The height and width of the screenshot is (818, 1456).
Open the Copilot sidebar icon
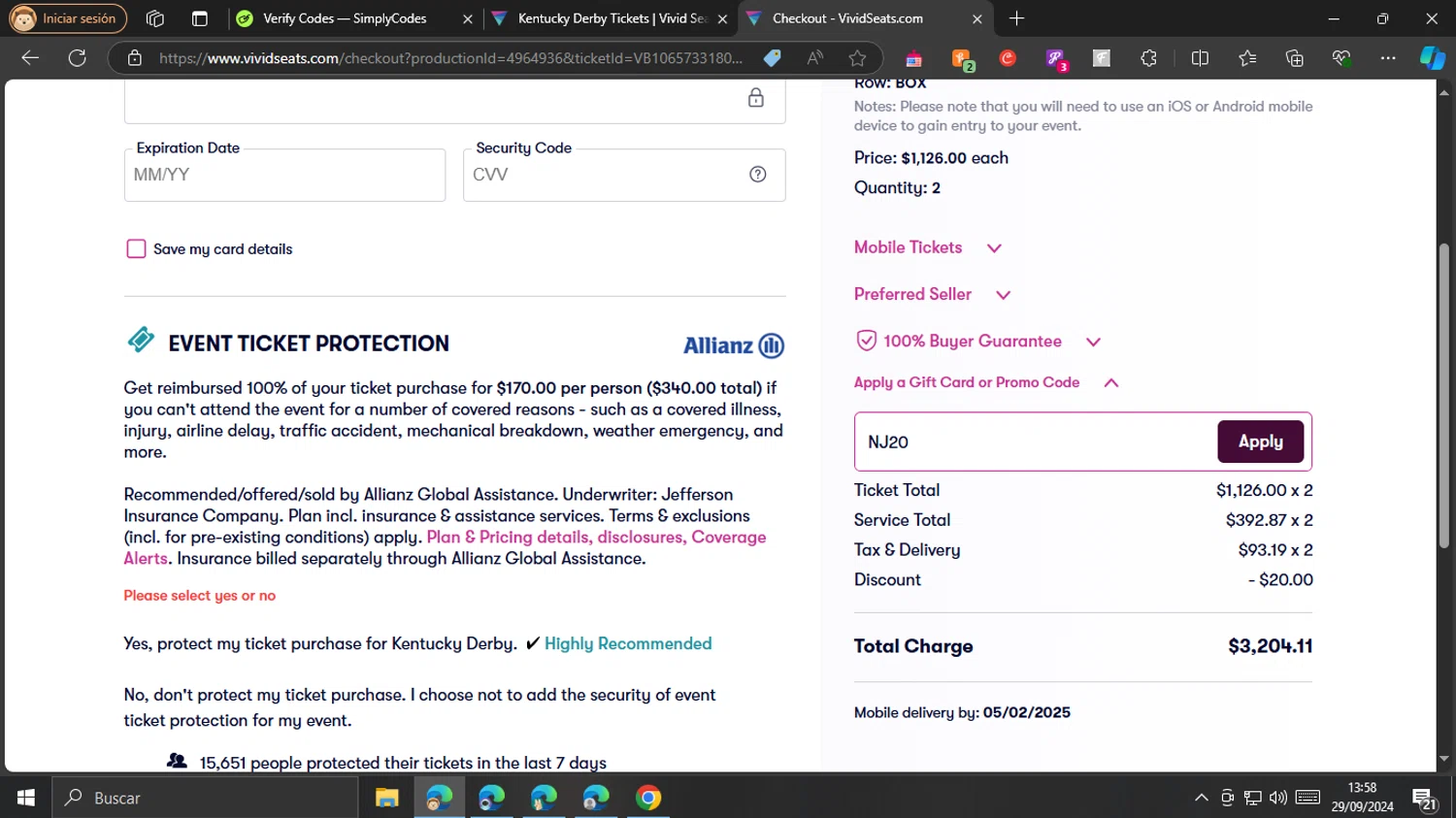point(1432,58)
